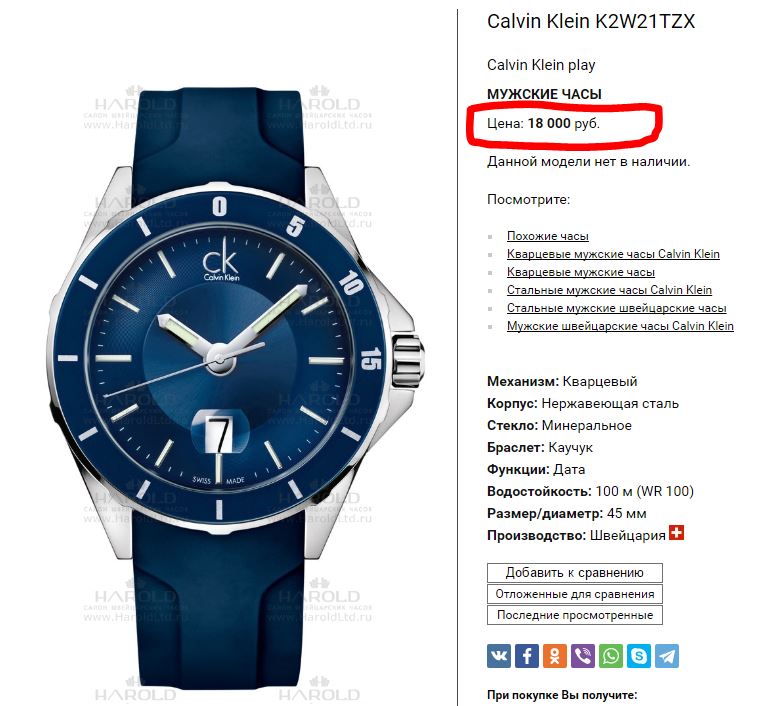The width and height of the screenshot is (757, 706).
Task: Open Стальные мужские часы Calvin Klein link
Action: [x=609, y=290]
